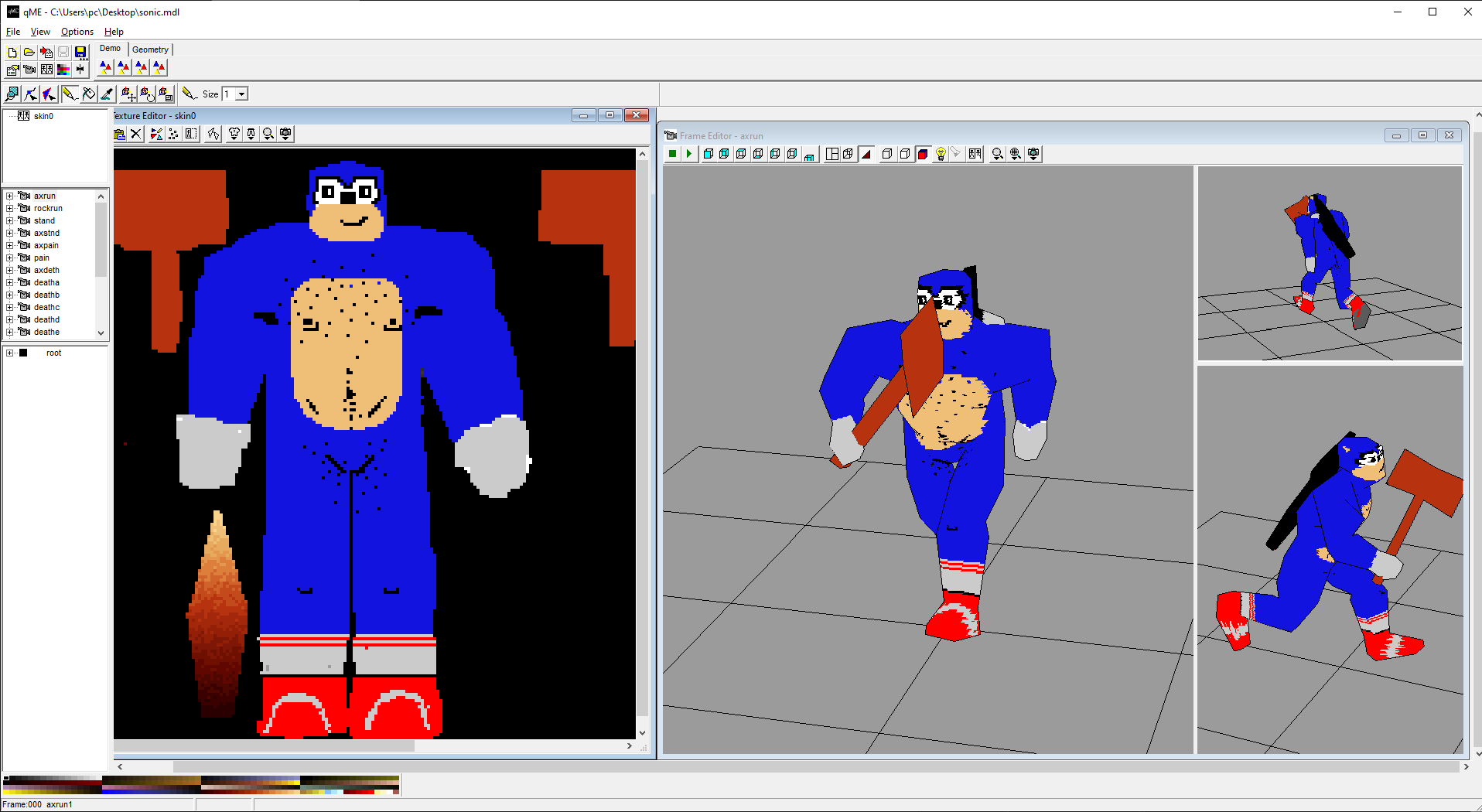Toggle the lightbulb lighting button
Viewport: 1482px width, 812px height.
tap(941, 154)
